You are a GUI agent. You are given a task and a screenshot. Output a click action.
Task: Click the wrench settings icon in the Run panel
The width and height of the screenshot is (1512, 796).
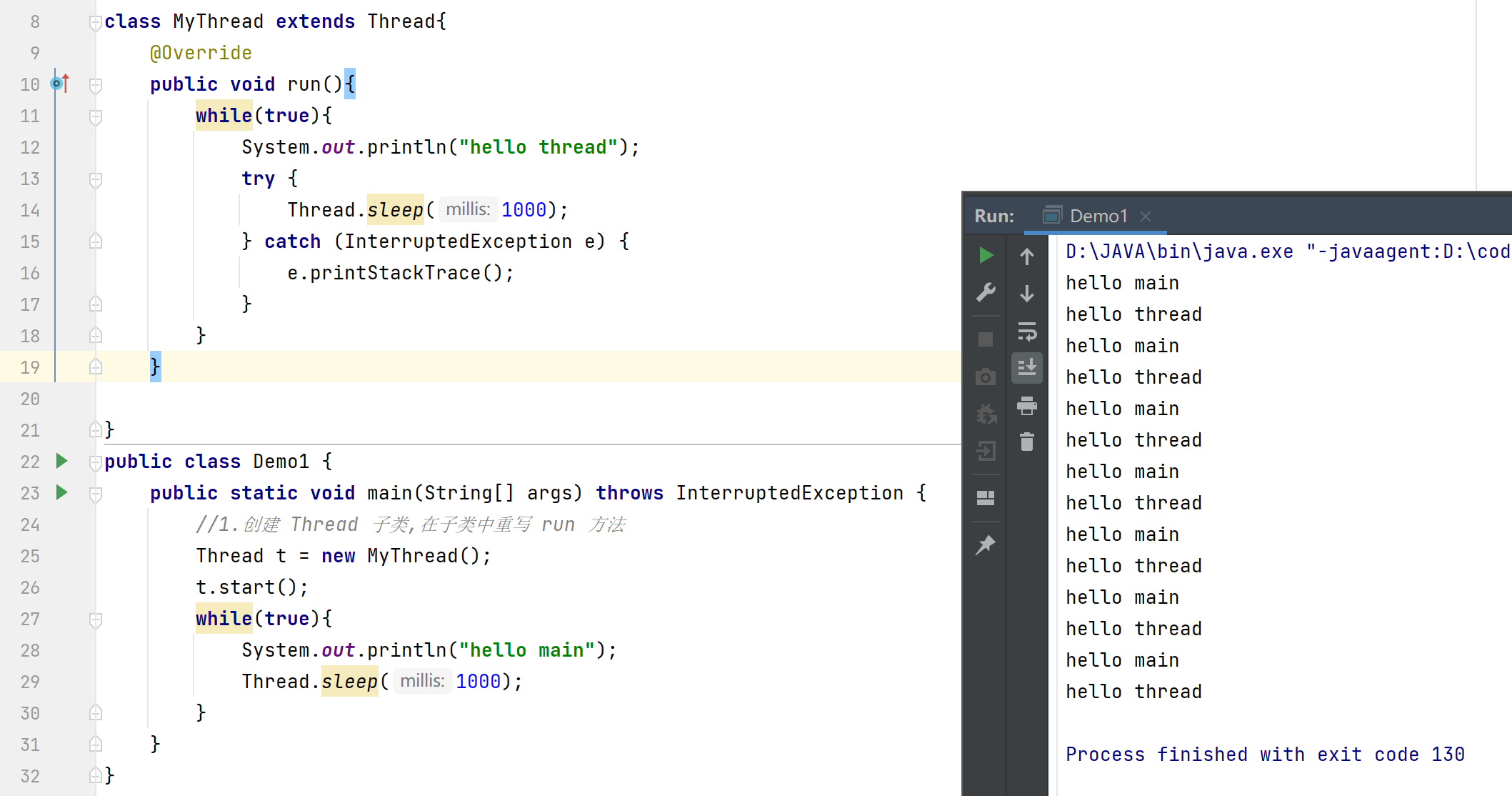[x=986, y=292]
